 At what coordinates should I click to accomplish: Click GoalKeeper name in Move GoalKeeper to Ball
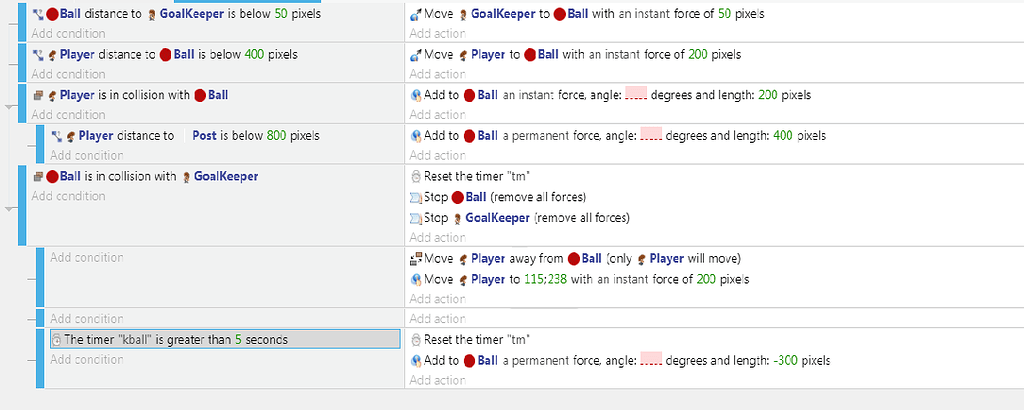505,14
